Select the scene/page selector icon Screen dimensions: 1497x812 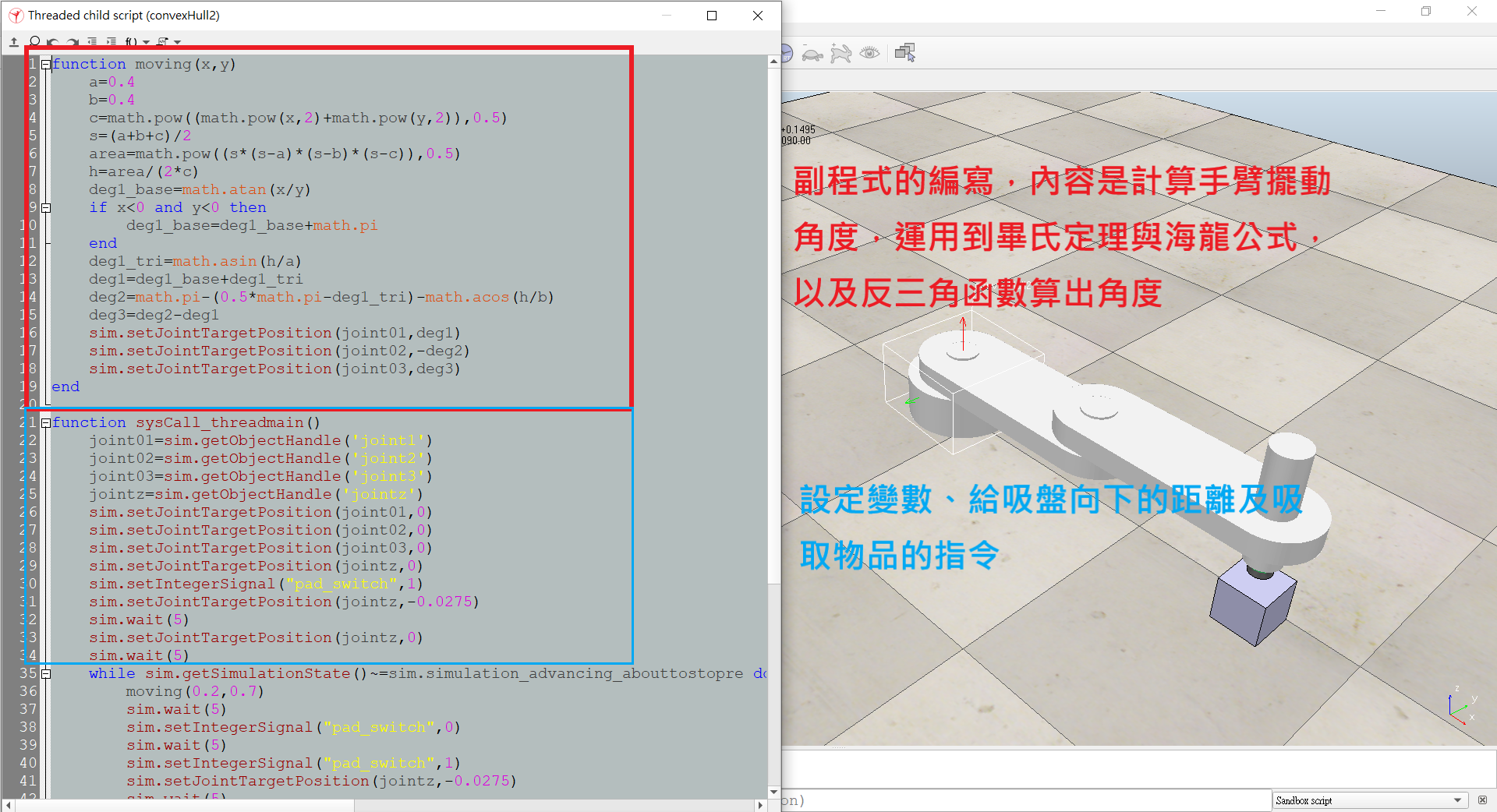click(905, 52)
